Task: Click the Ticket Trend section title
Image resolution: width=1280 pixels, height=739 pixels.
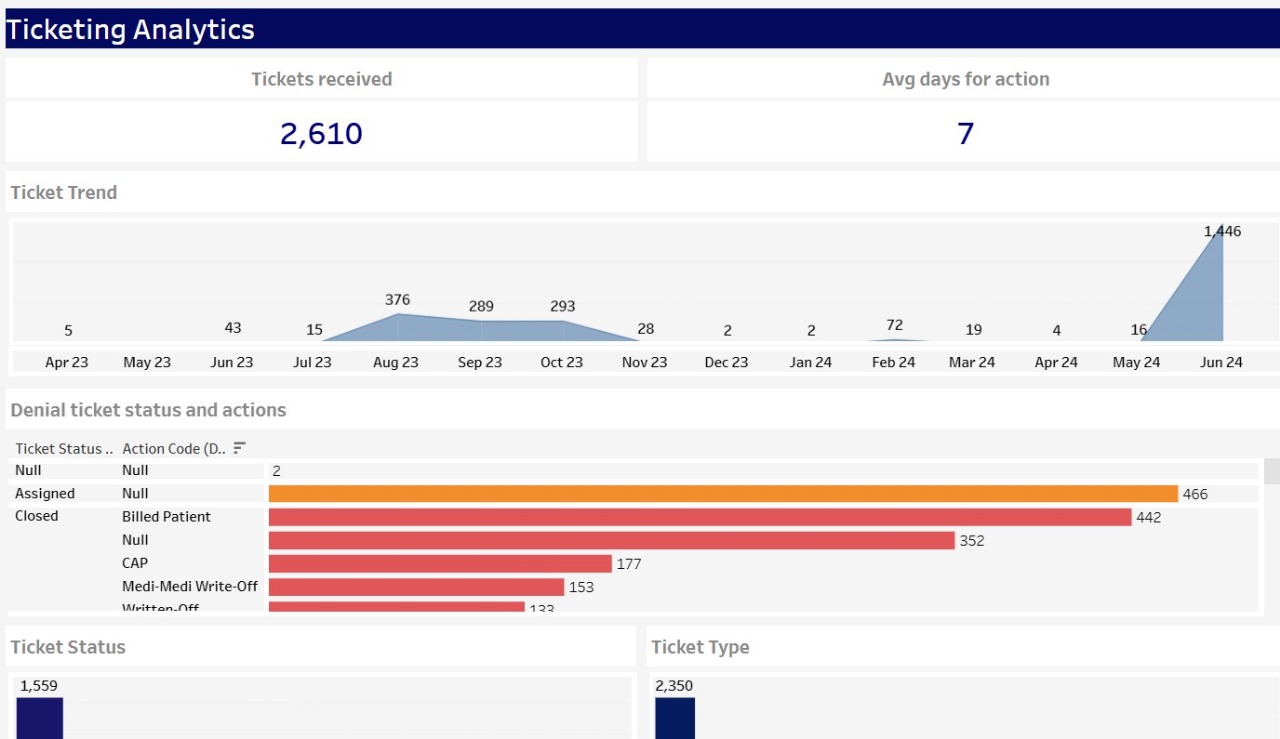Action: (x=64, y=193)
